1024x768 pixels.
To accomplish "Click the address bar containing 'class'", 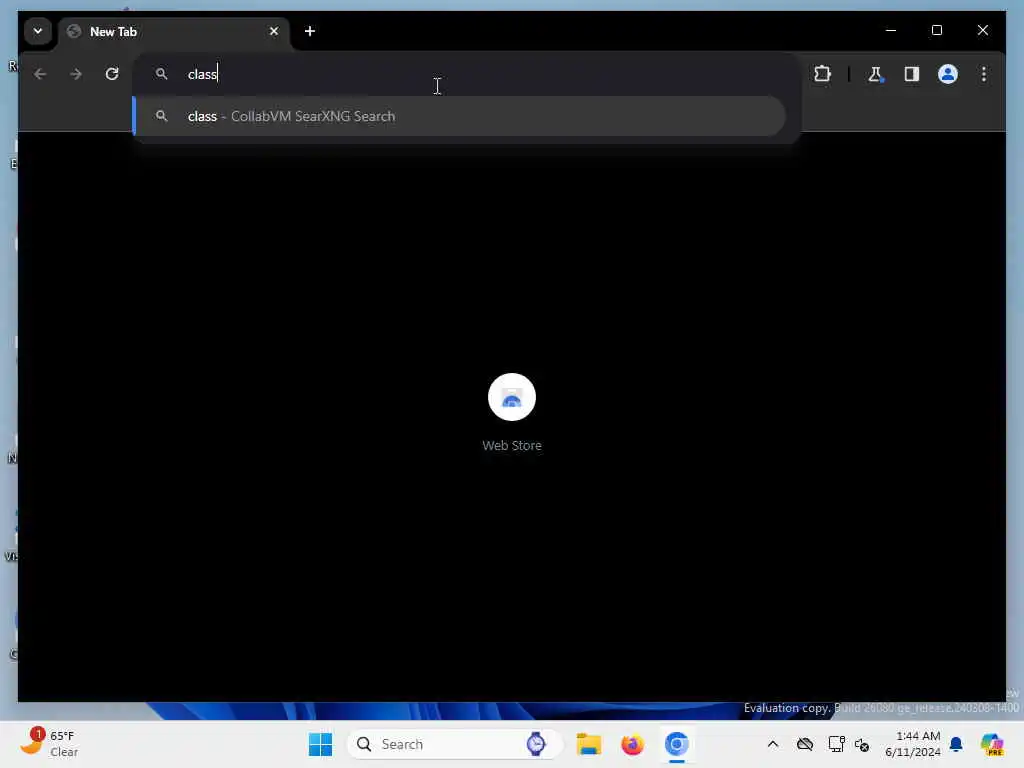I will [x=466, y=74].
